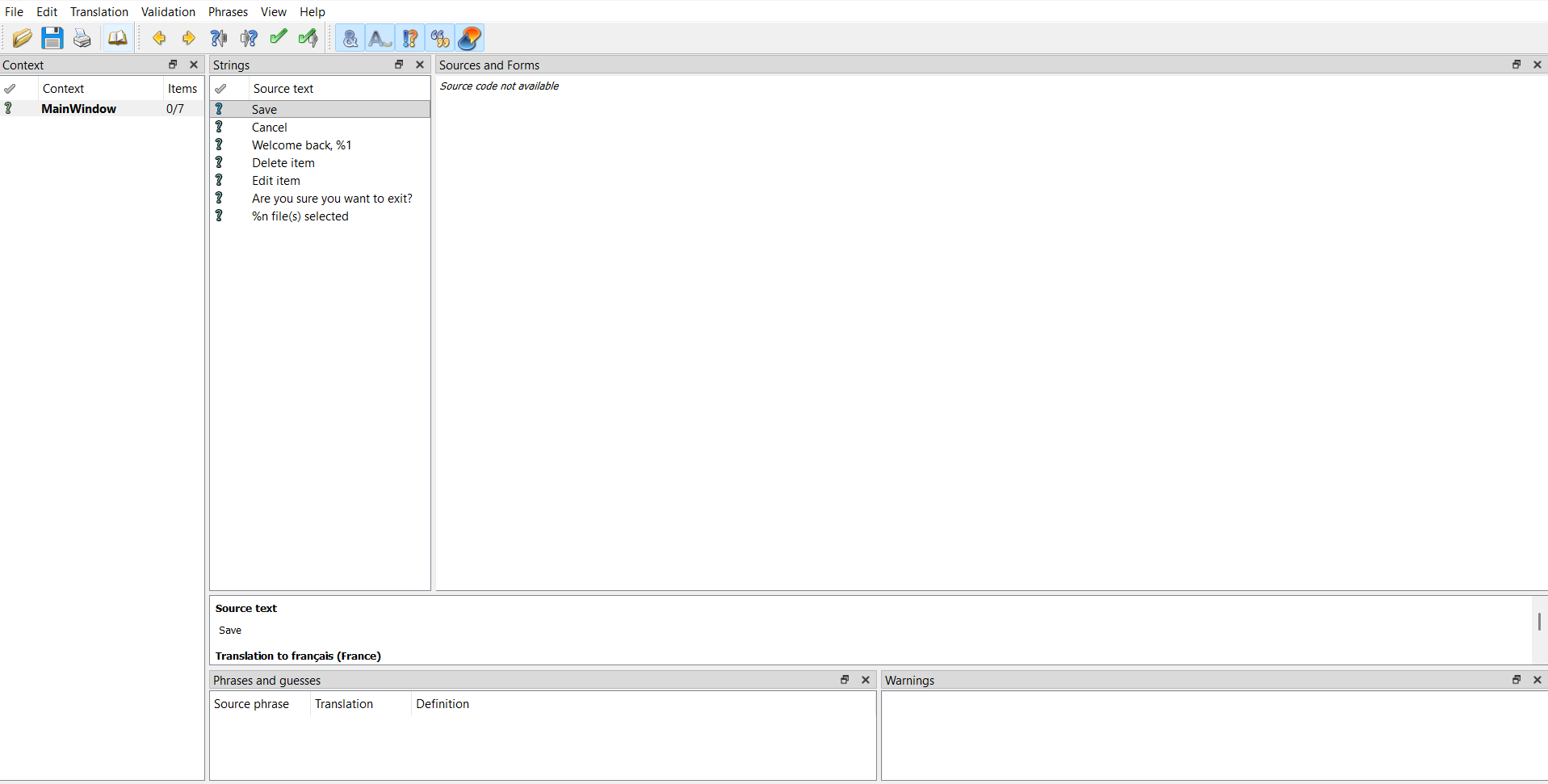The height and width of the screenshot is (784, 1548).
Task: Toggle ending punctuation validation
Action: coord(410,38)
